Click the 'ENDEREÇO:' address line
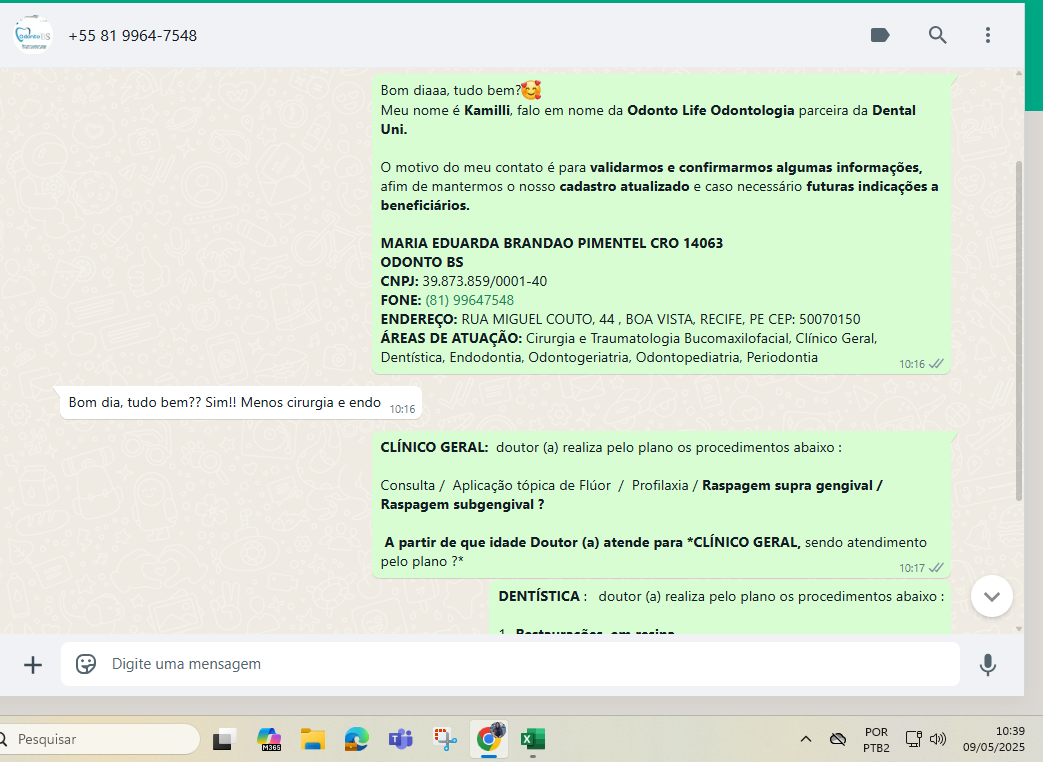 (620, 319)
